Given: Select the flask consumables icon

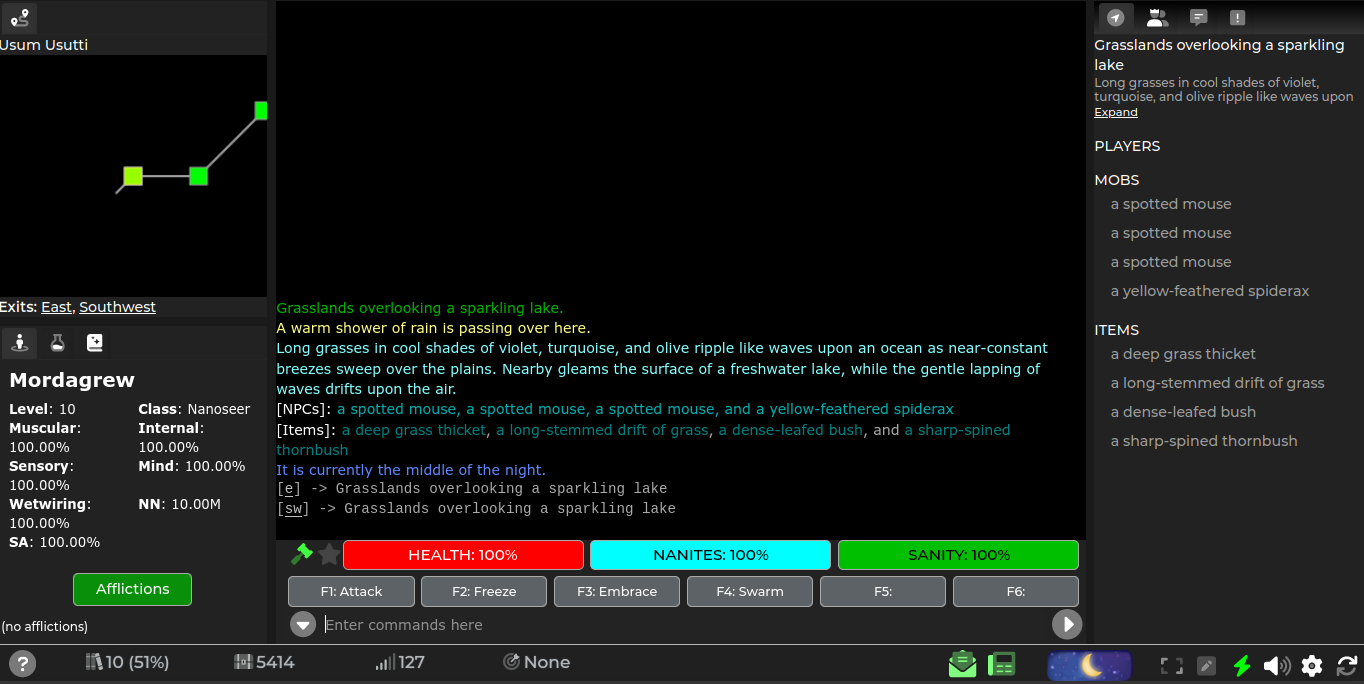Looking at the screenshot, I should 57,343.
